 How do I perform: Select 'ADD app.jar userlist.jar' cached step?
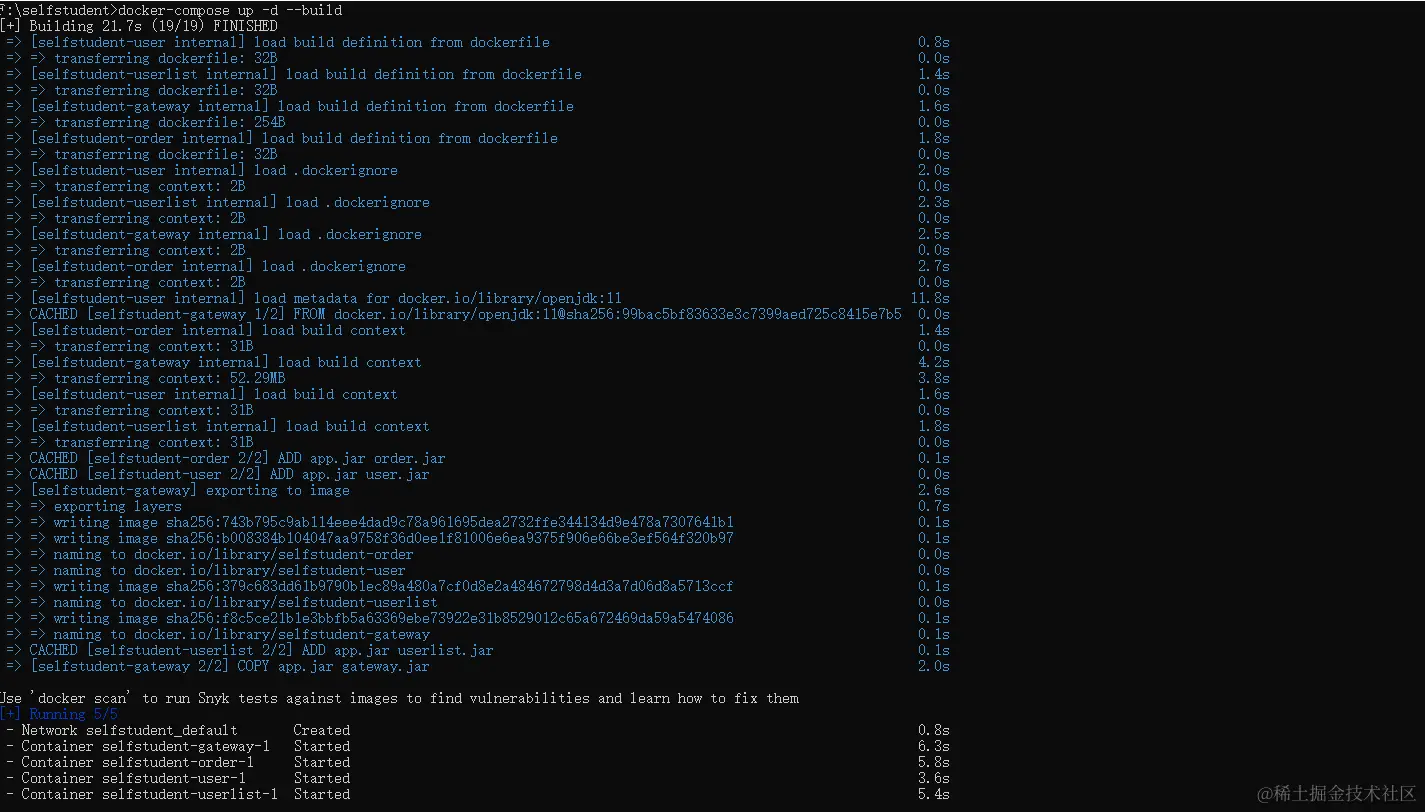click(249, 650)
